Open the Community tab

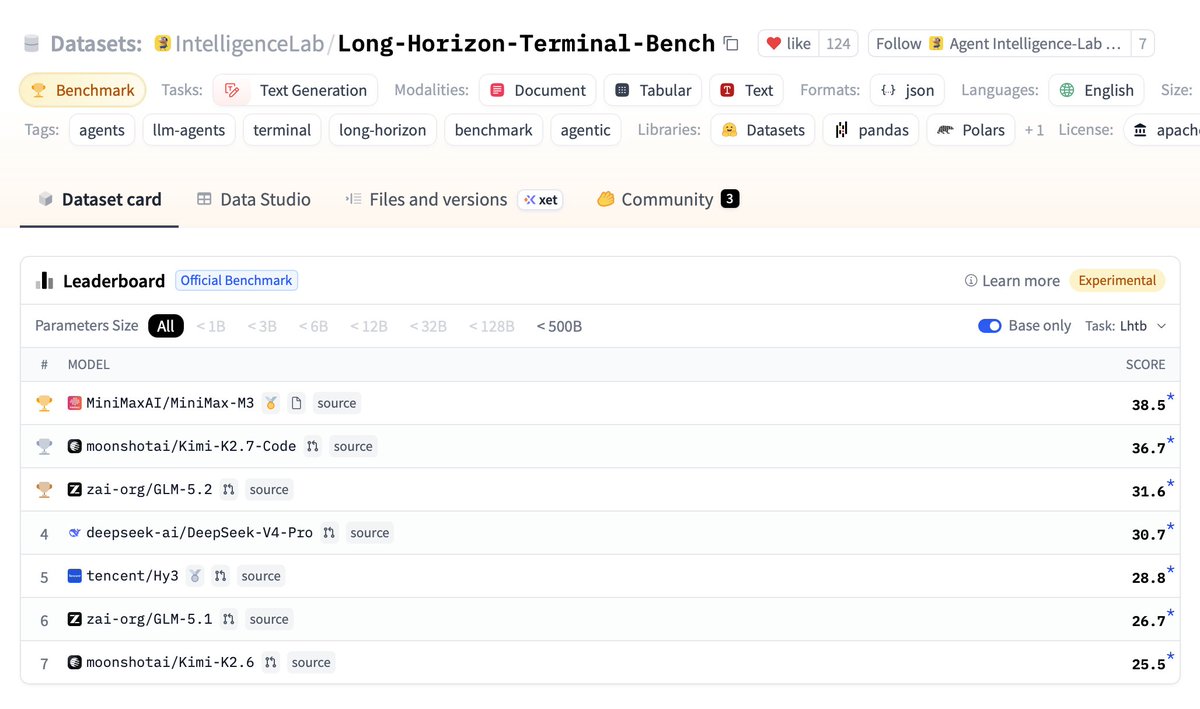[668, 199]
